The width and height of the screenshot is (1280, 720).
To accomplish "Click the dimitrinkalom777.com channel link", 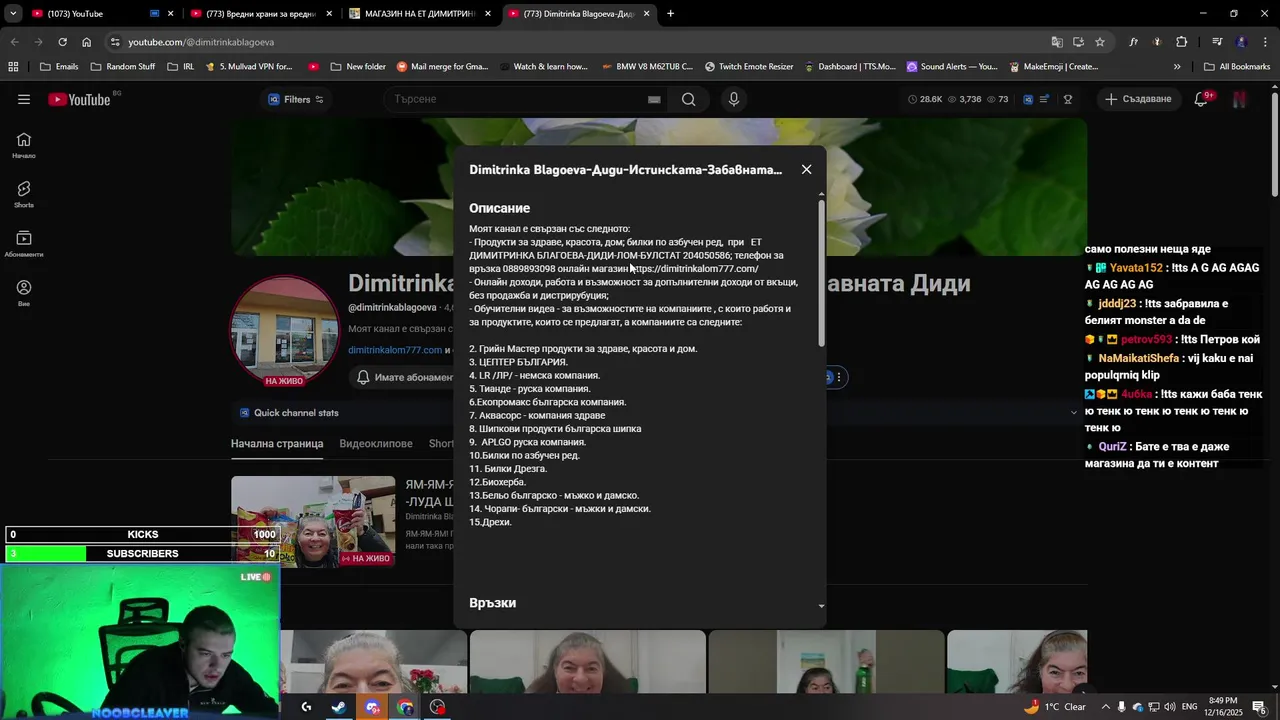I will (395, 350).
